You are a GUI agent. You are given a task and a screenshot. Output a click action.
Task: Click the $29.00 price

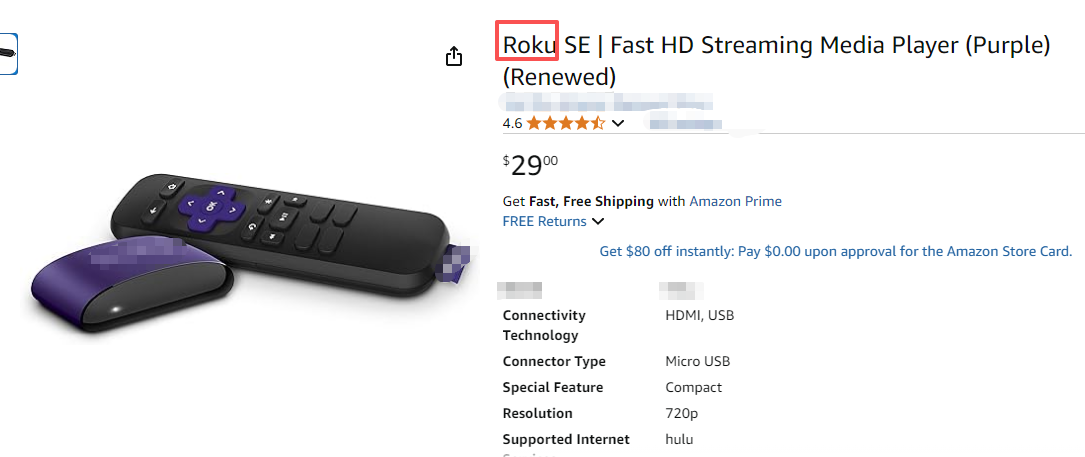[x=530, y=165]
